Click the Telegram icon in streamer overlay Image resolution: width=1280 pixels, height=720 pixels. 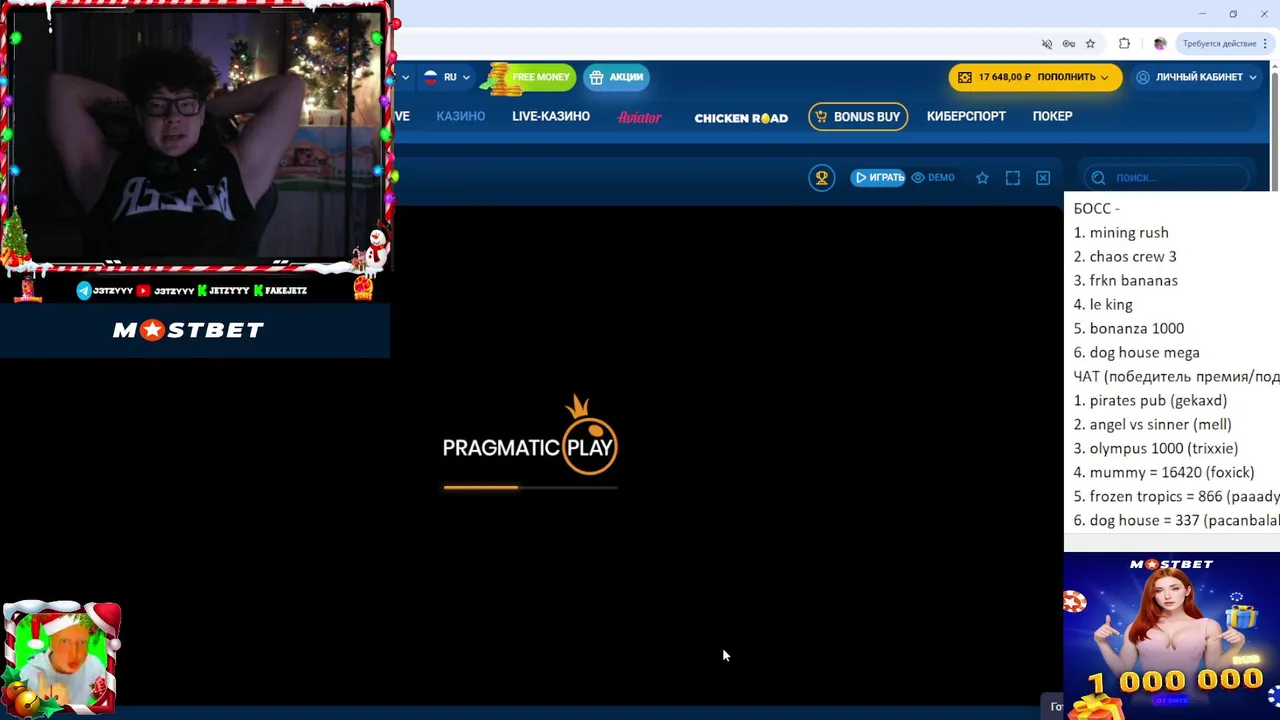click(x=84, y=291)
